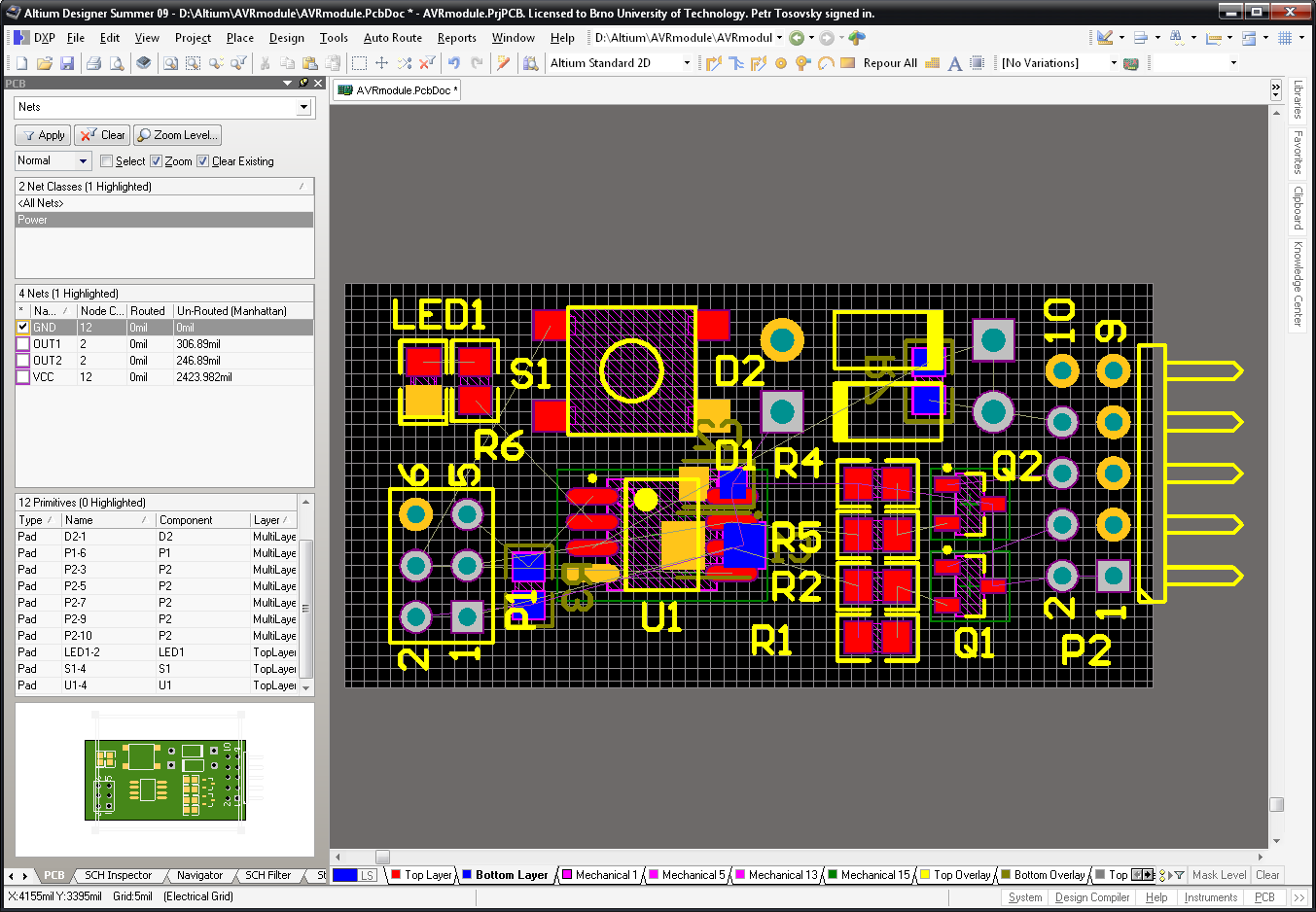
Task: Pin the PCB panel
Action: (303, 84)
